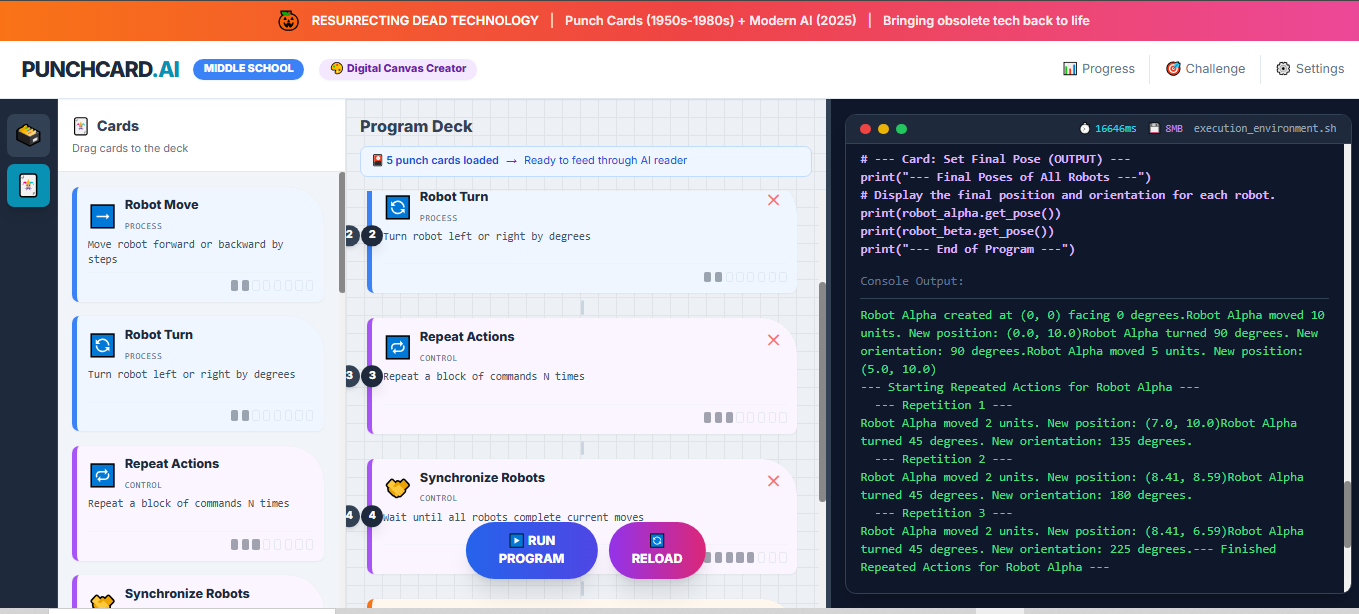This screenshot has width=1359, height=614.
Task: Click the execution_environment.sh file name
Action: click(1265, 129)
